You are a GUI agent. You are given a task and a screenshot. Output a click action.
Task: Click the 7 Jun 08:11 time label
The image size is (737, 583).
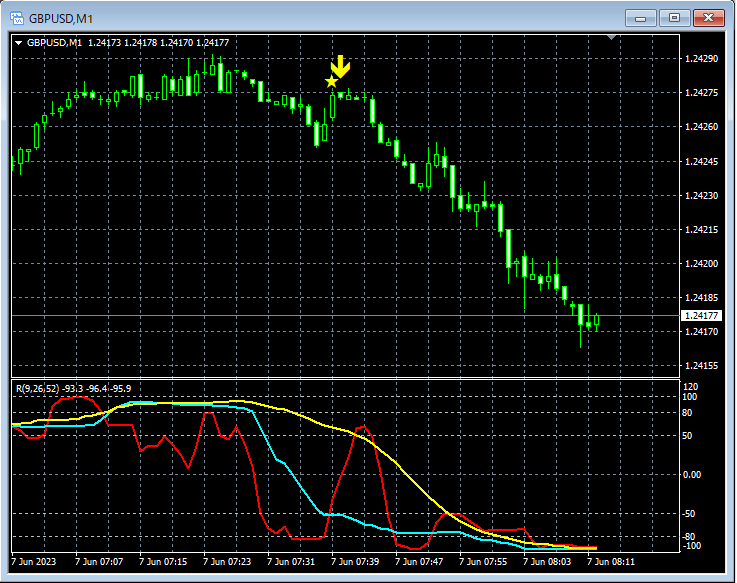[611, 562]
